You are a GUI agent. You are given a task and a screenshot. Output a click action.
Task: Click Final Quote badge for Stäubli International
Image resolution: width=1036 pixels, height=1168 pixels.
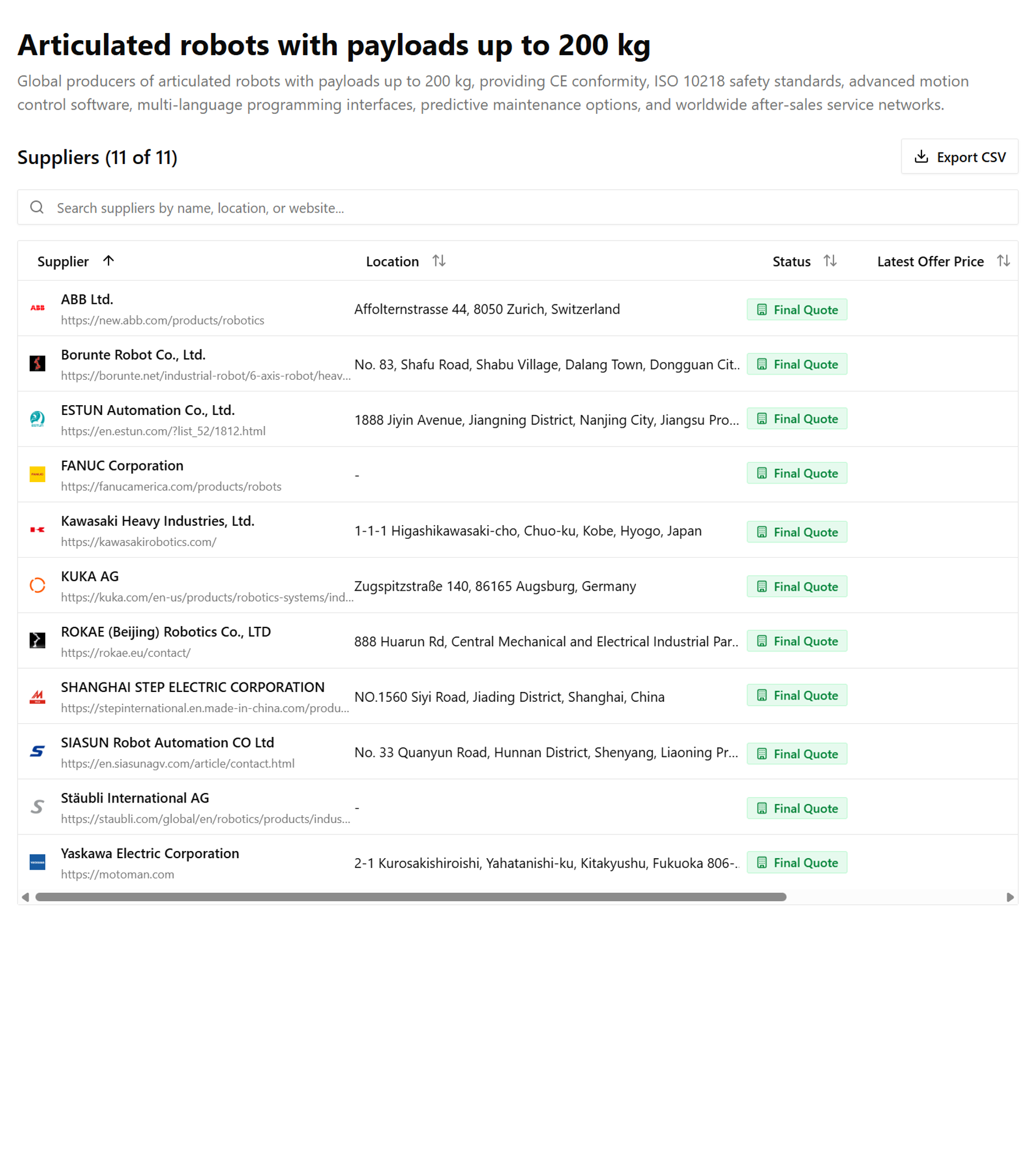[x=797, y=809]
